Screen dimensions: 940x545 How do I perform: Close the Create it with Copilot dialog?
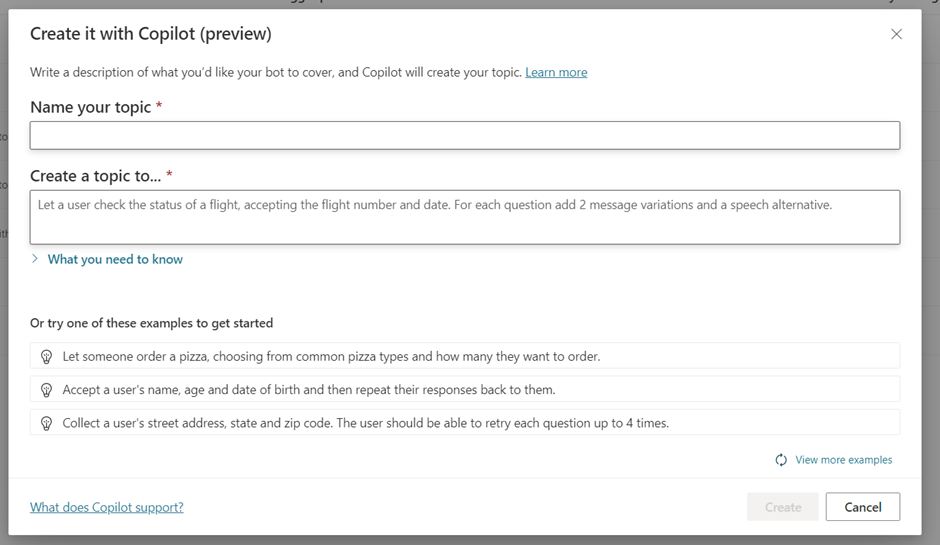click(896, 34)
